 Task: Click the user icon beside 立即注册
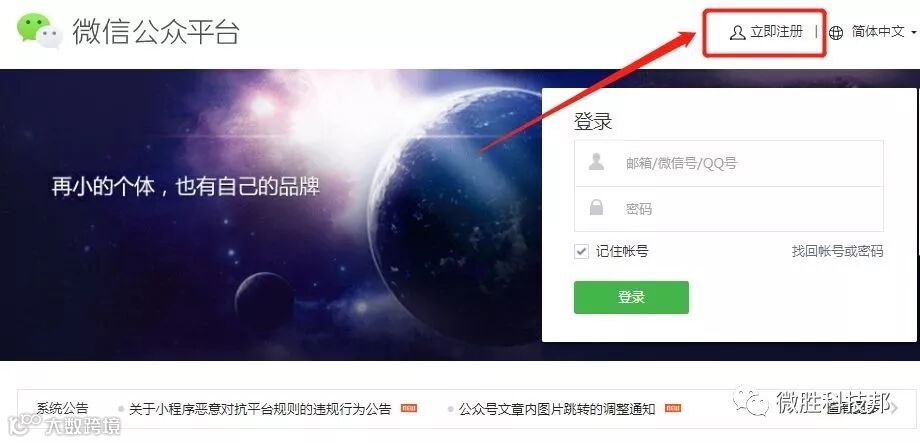pyautogui.click(x=737, y=32)
